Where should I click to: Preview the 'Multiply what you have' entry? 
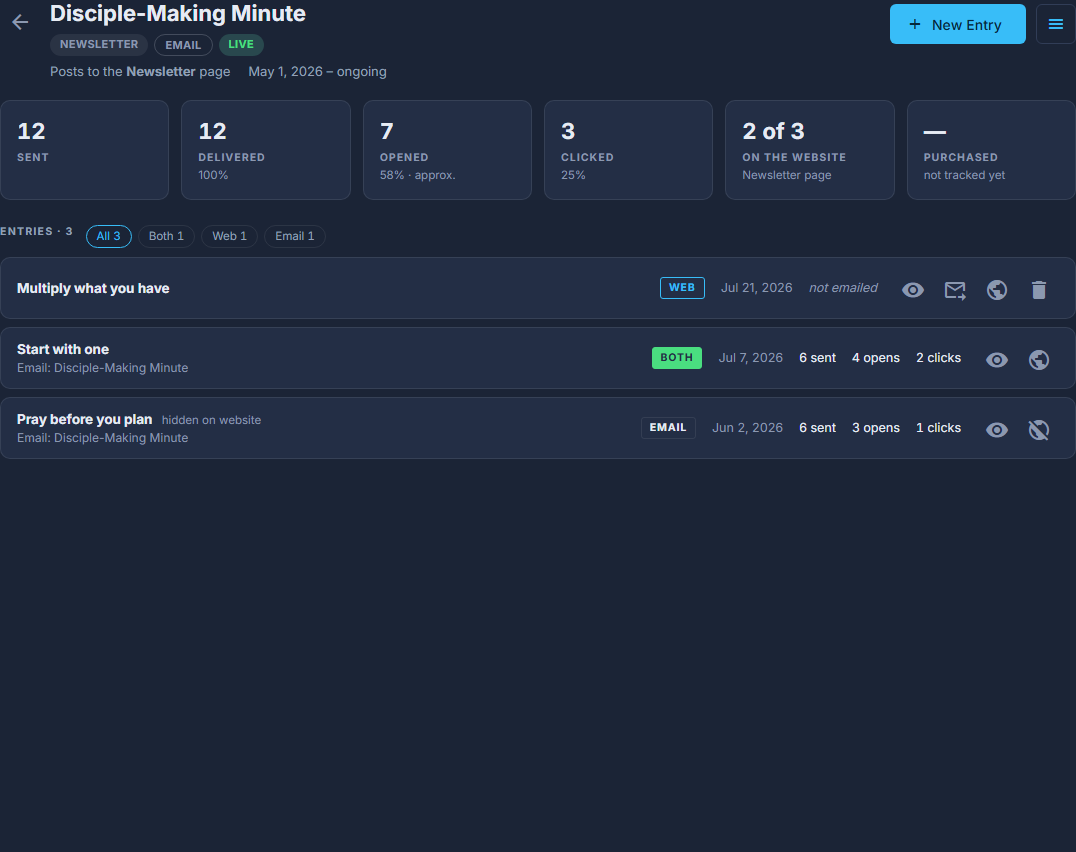(913, 290)
